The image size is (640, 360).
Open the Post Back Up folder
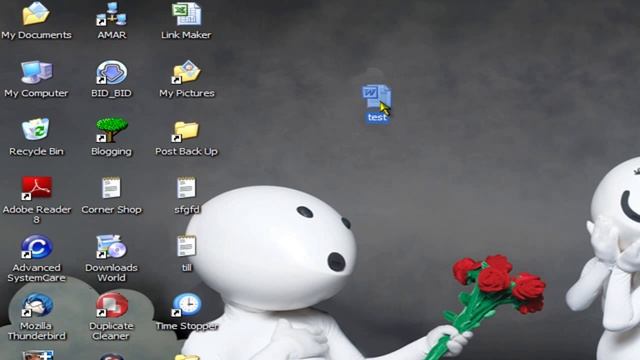(x=186, y=131)
